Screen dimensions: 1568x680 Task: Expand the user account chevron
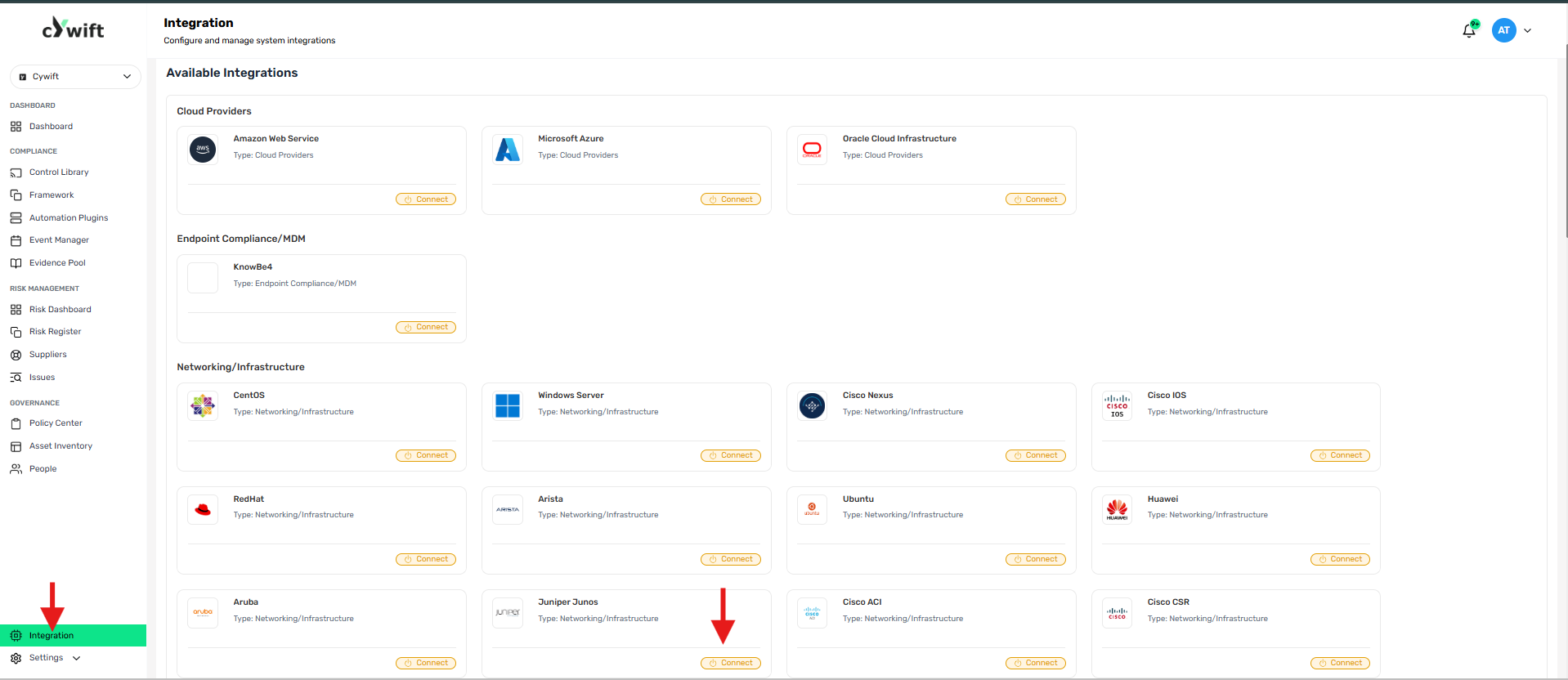coord(1527,31)
